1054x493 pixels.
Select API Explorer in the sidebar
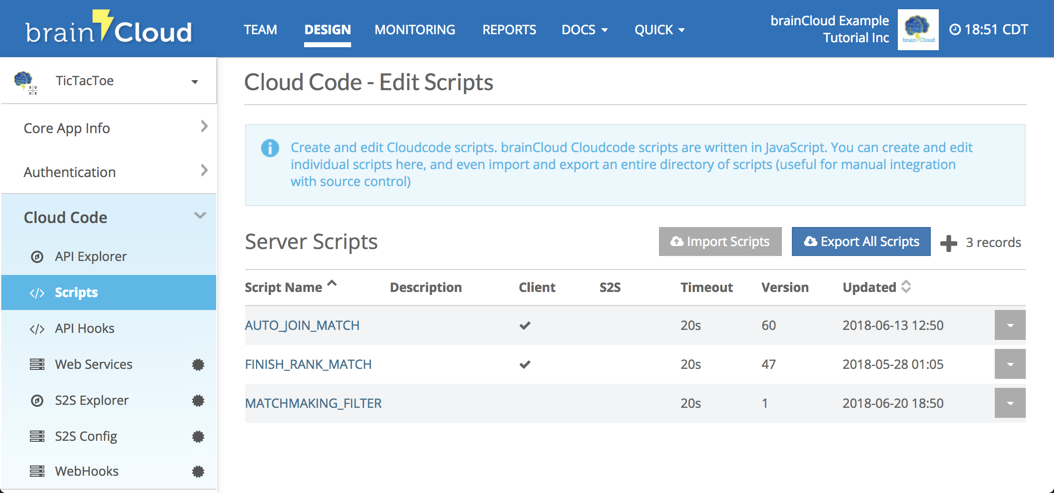(x=90, y=257)
